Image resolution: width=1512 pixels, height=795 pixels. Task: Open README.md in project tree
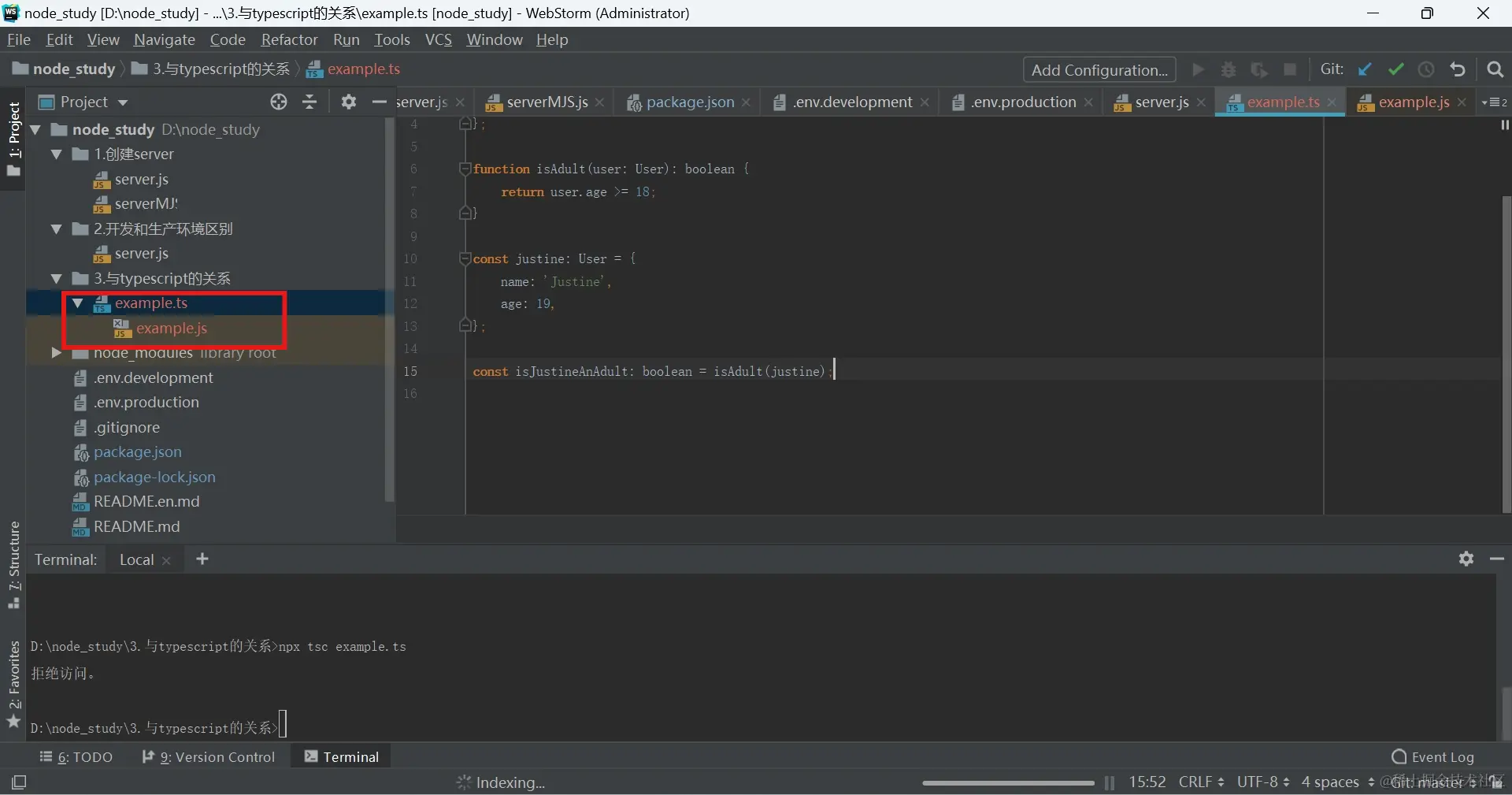[x=136, y=526]
